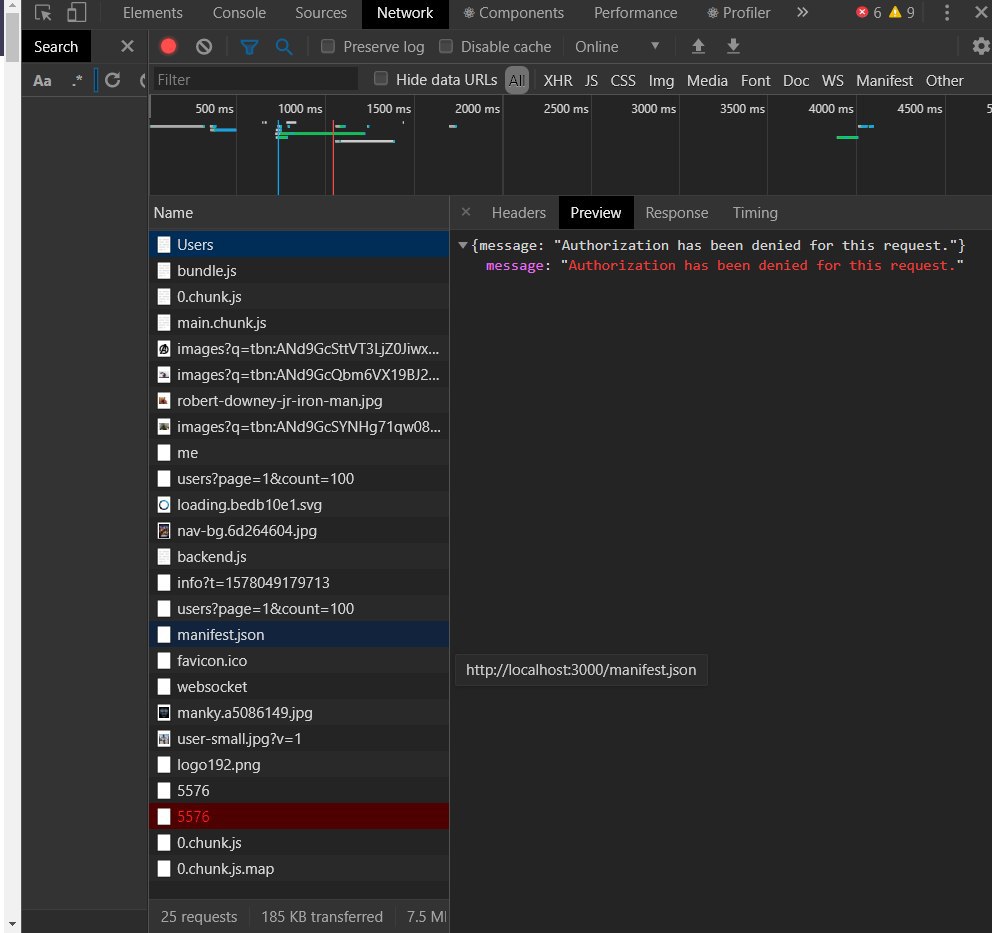Clear the network log

[x=204, y=46]
